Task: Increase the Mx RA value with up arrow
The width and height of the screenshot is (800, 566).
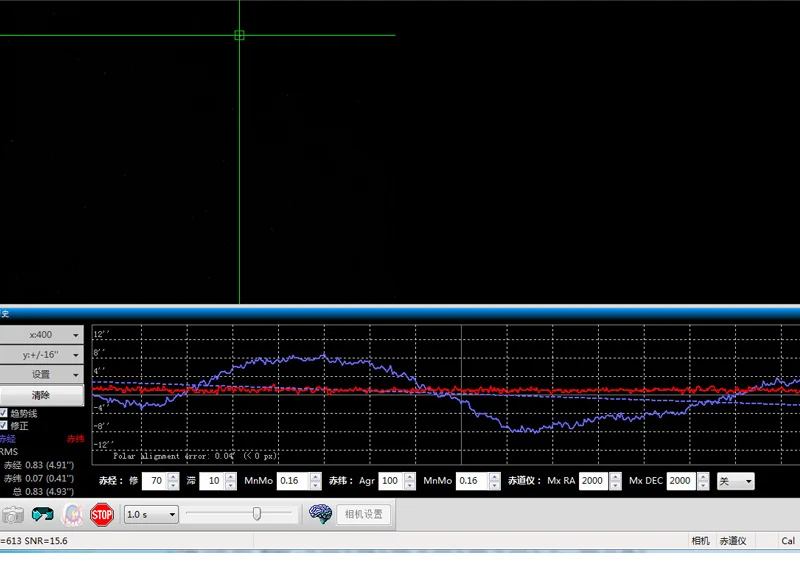Action: (614, 477)
